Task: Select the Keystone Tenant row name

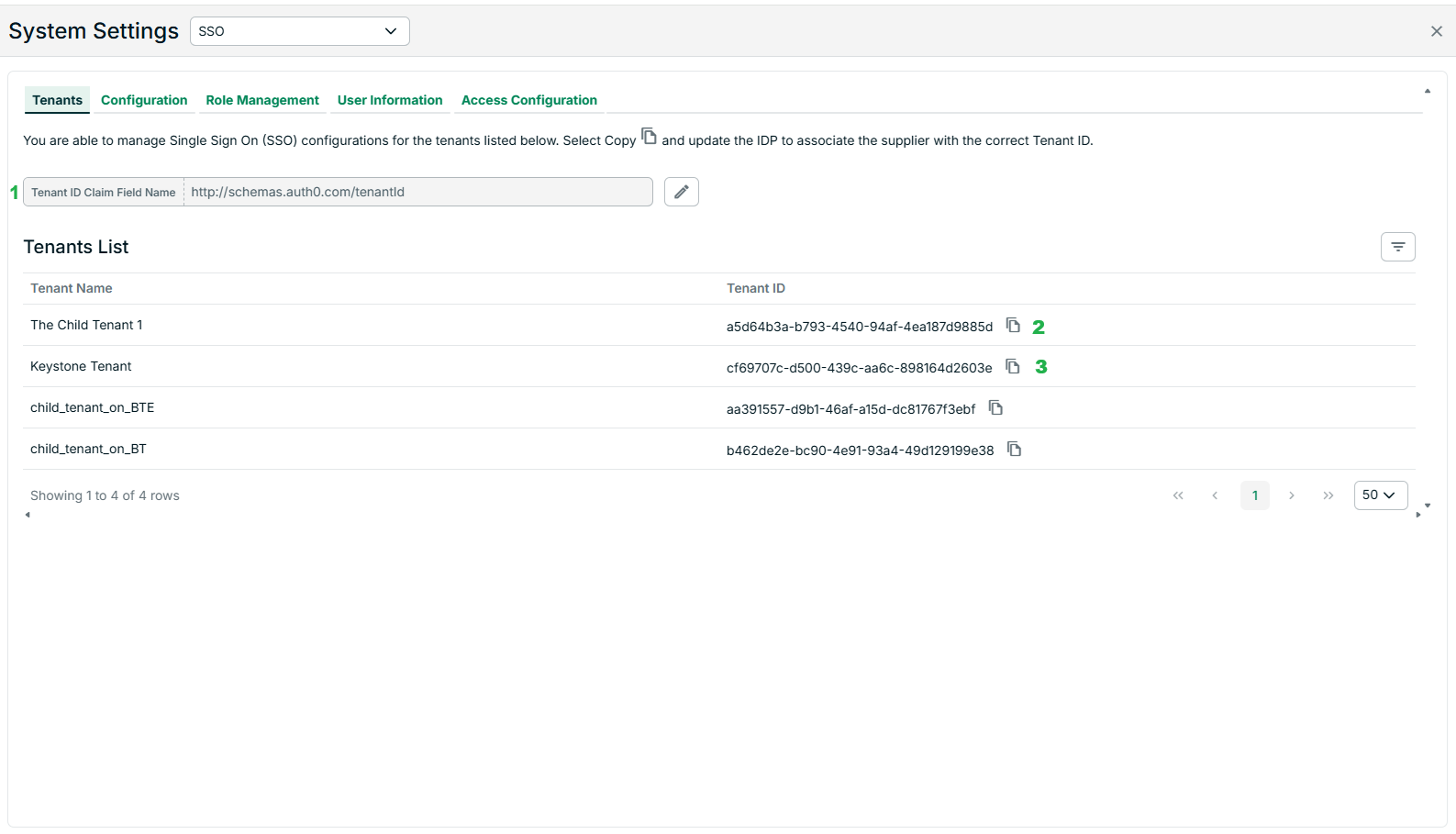Action: (81, 366)
